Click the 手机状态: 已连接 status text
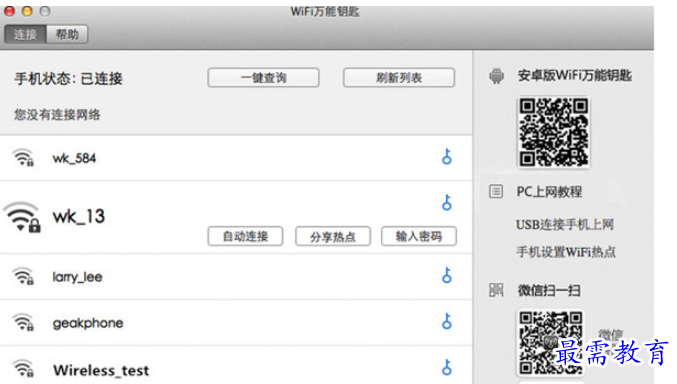The image size is (677, 384). 68,79
